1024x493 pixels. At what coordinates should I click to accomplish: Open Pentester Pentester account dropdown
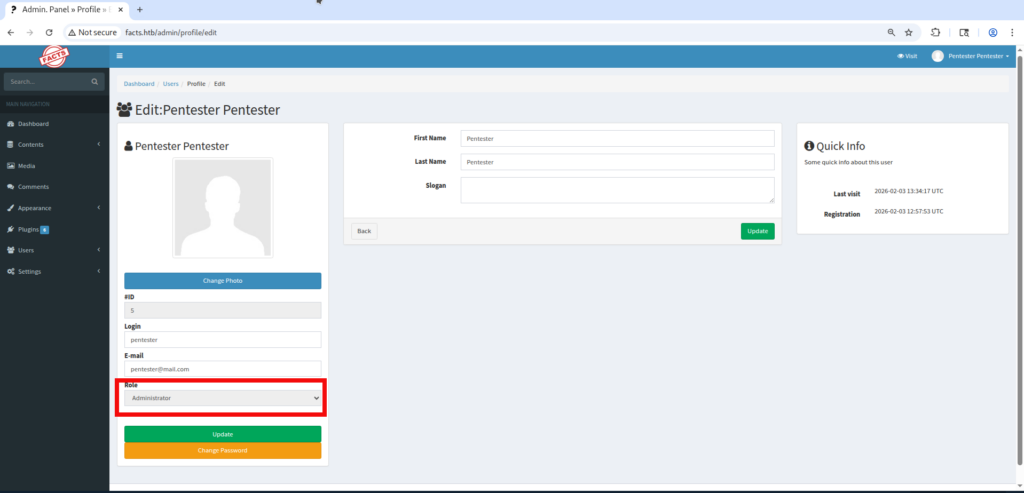(x=970, y=56)
